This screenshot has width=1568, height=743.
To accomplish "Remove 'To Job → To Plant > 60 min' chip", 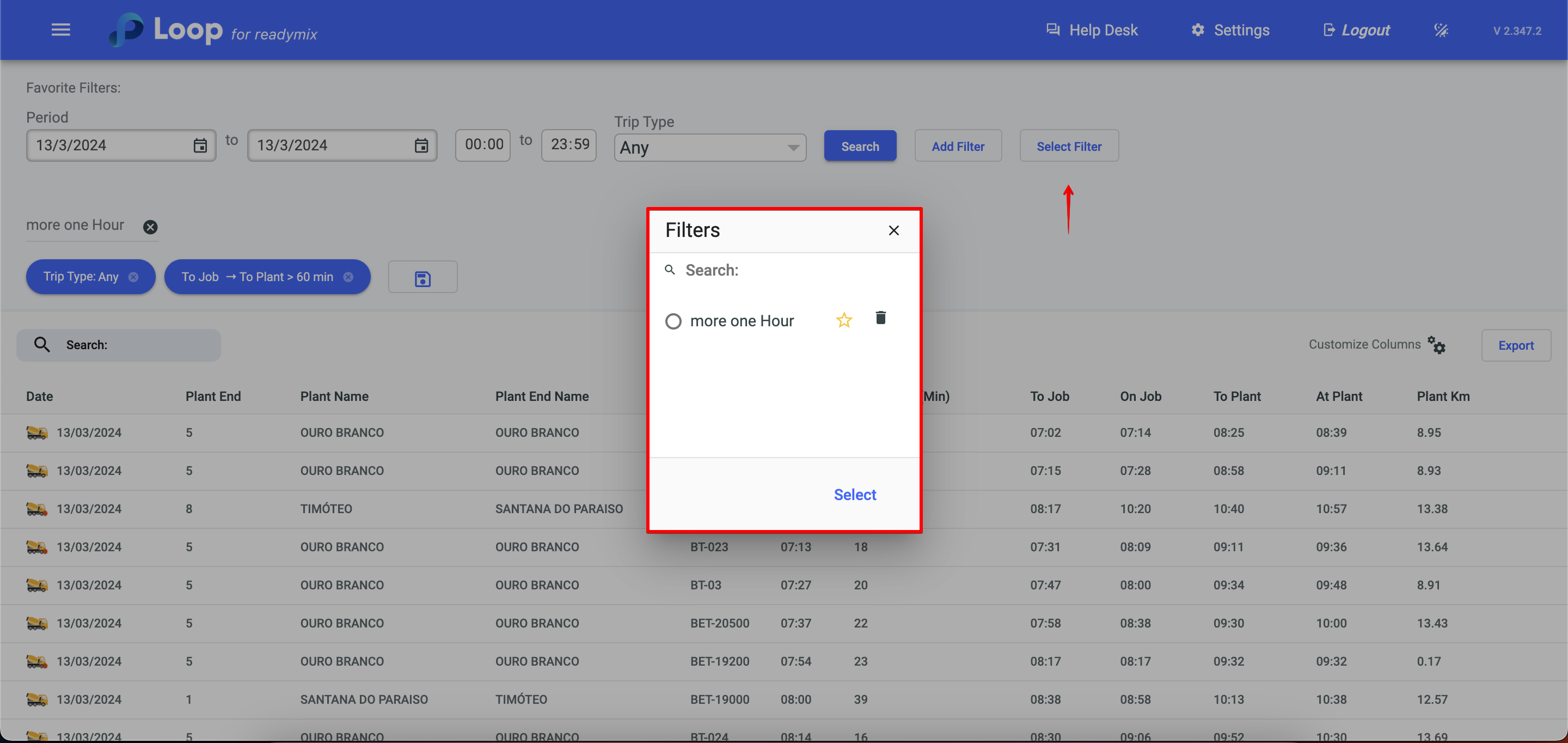I will [348, 277].
